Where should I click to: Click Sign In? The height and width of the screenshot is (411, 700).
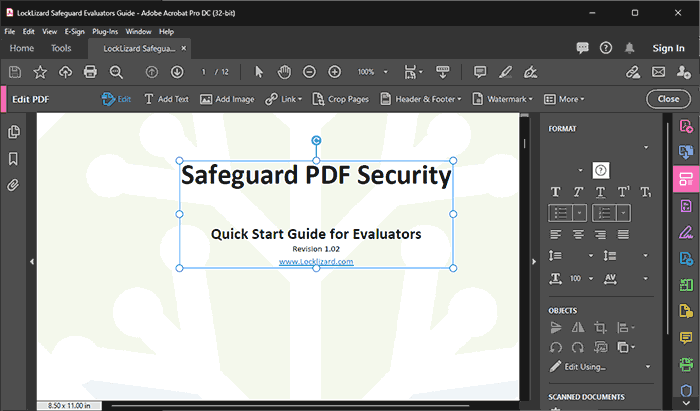pyautogui.click(x=668, y=48)
